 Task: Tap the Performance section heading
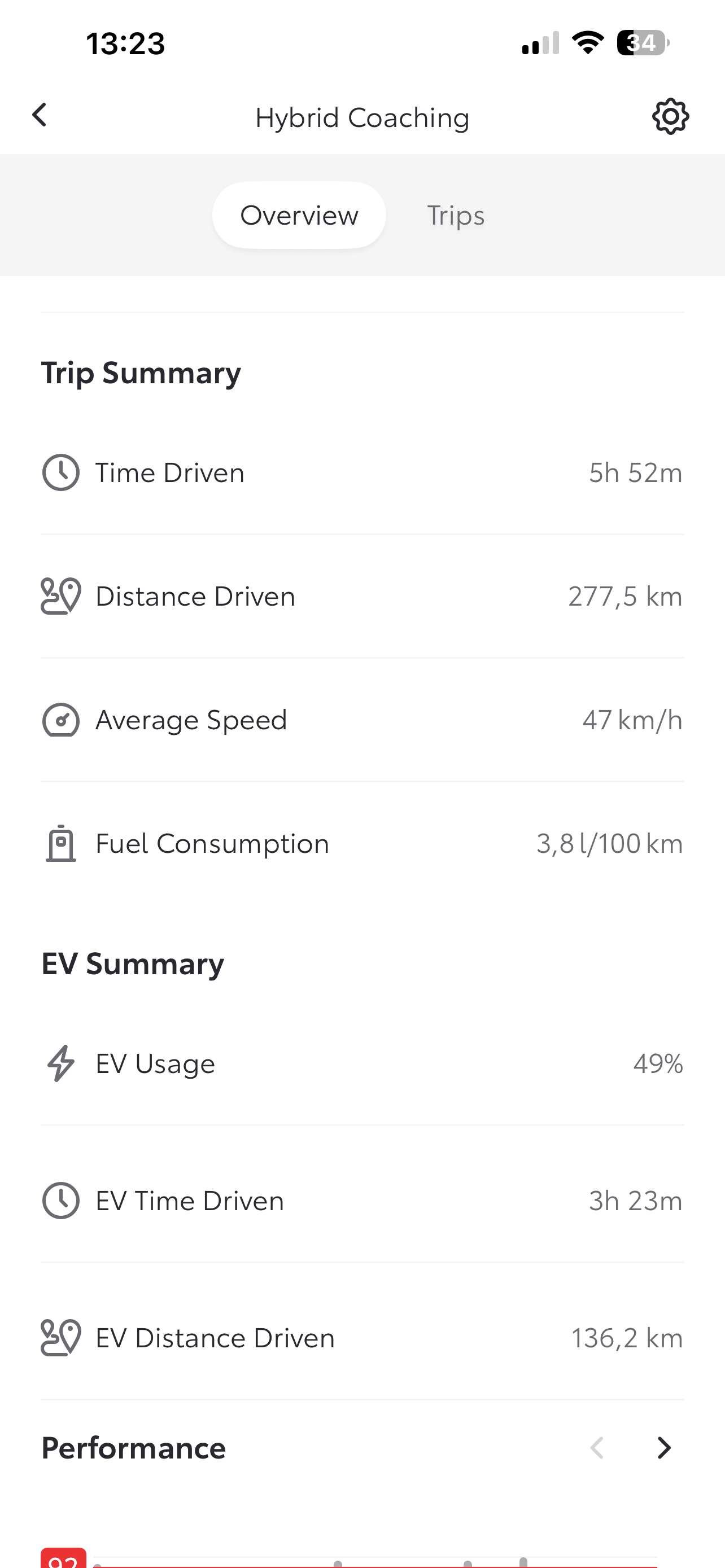pyautogui.click(x=133, y=1448)
